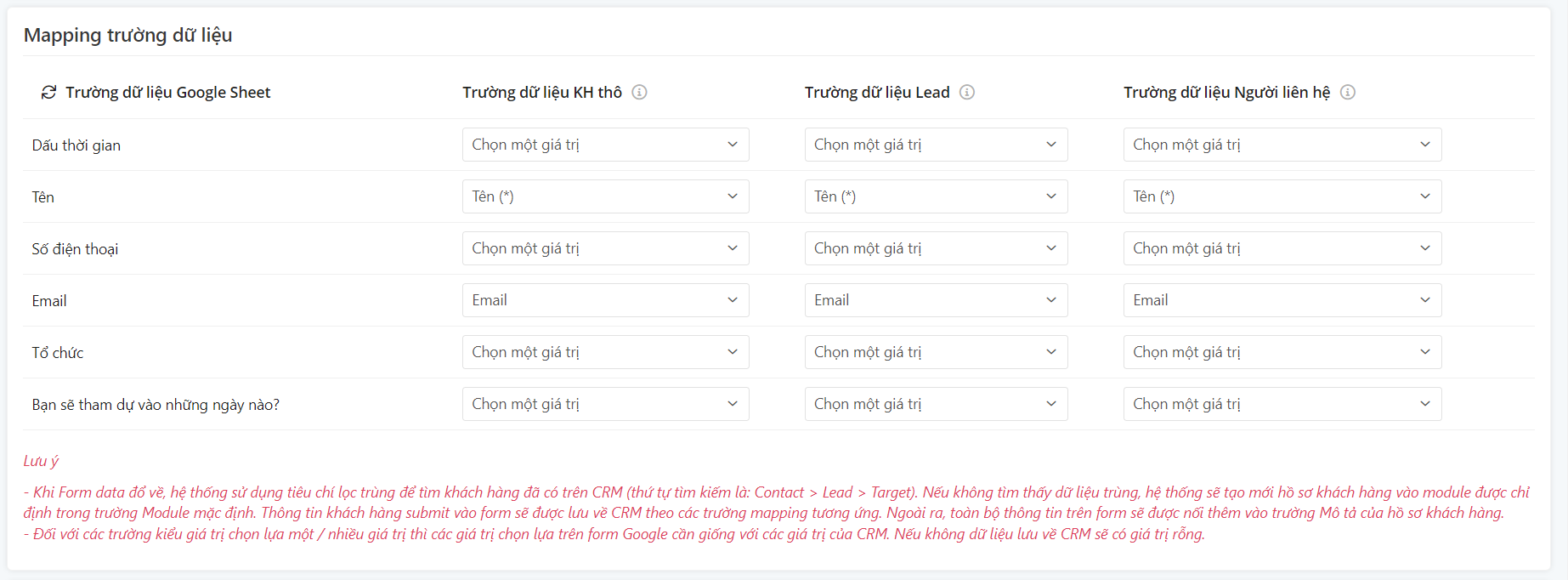The width and height of the screenshot is (1568, 580).
Task: Open Người liên hệ dropdown in Email row
Action: click(x=1282, y=300)
